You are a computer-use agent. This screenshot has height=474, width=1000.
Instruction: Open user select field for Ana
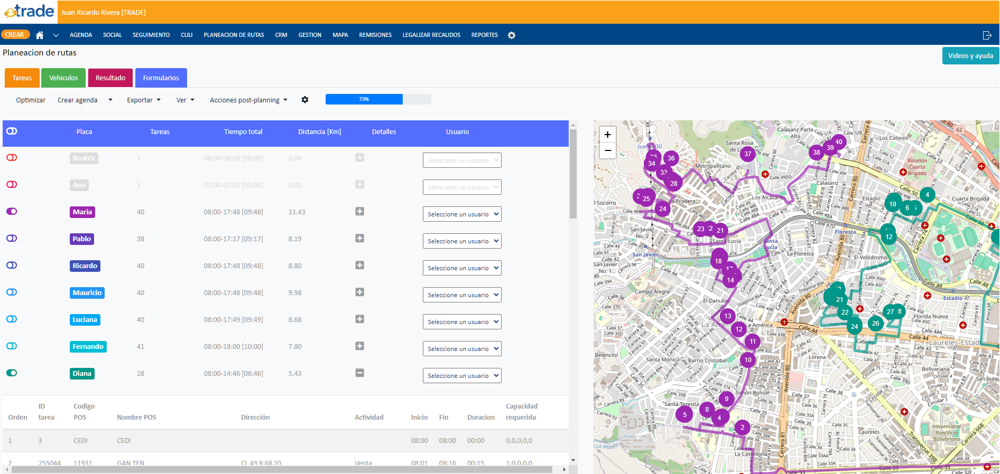(x=462, y=187)
